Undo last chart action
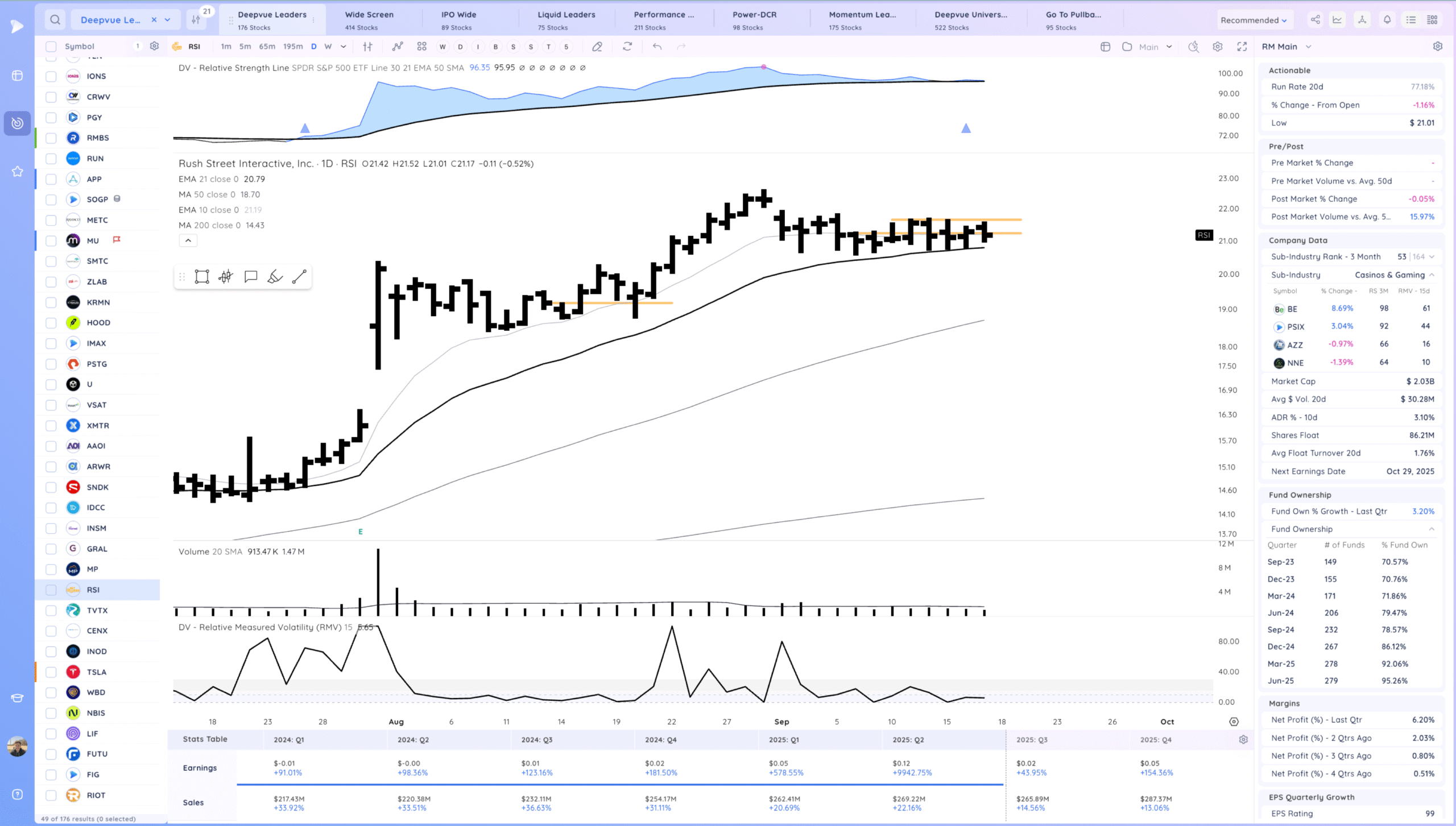 (x=657, y=47)
